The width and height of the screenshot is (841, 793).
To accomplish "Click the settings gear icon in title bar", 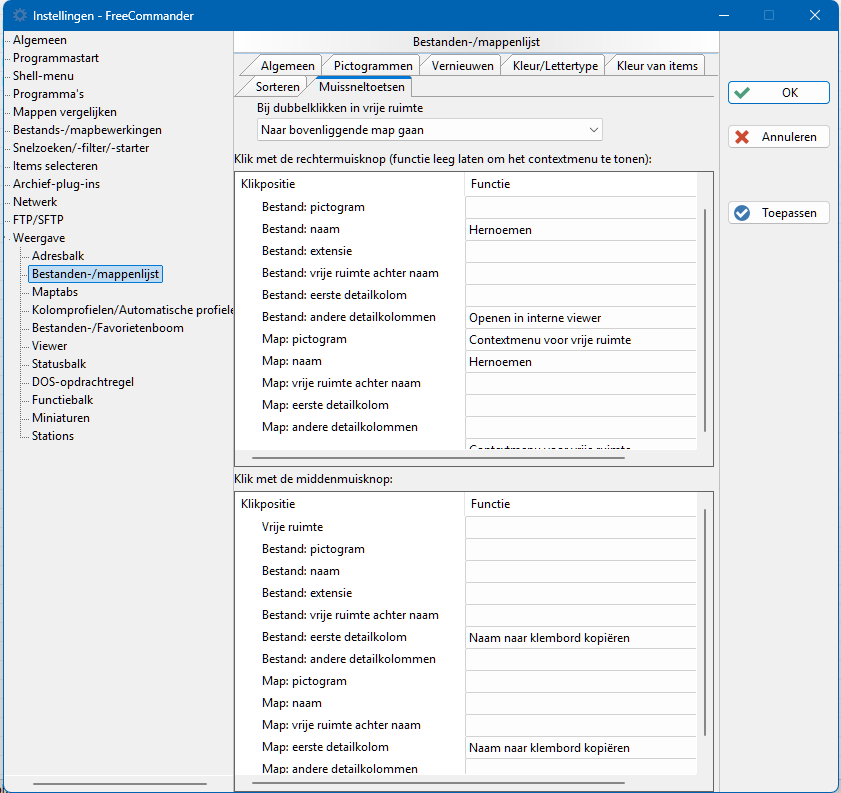I will click(20, 16).
